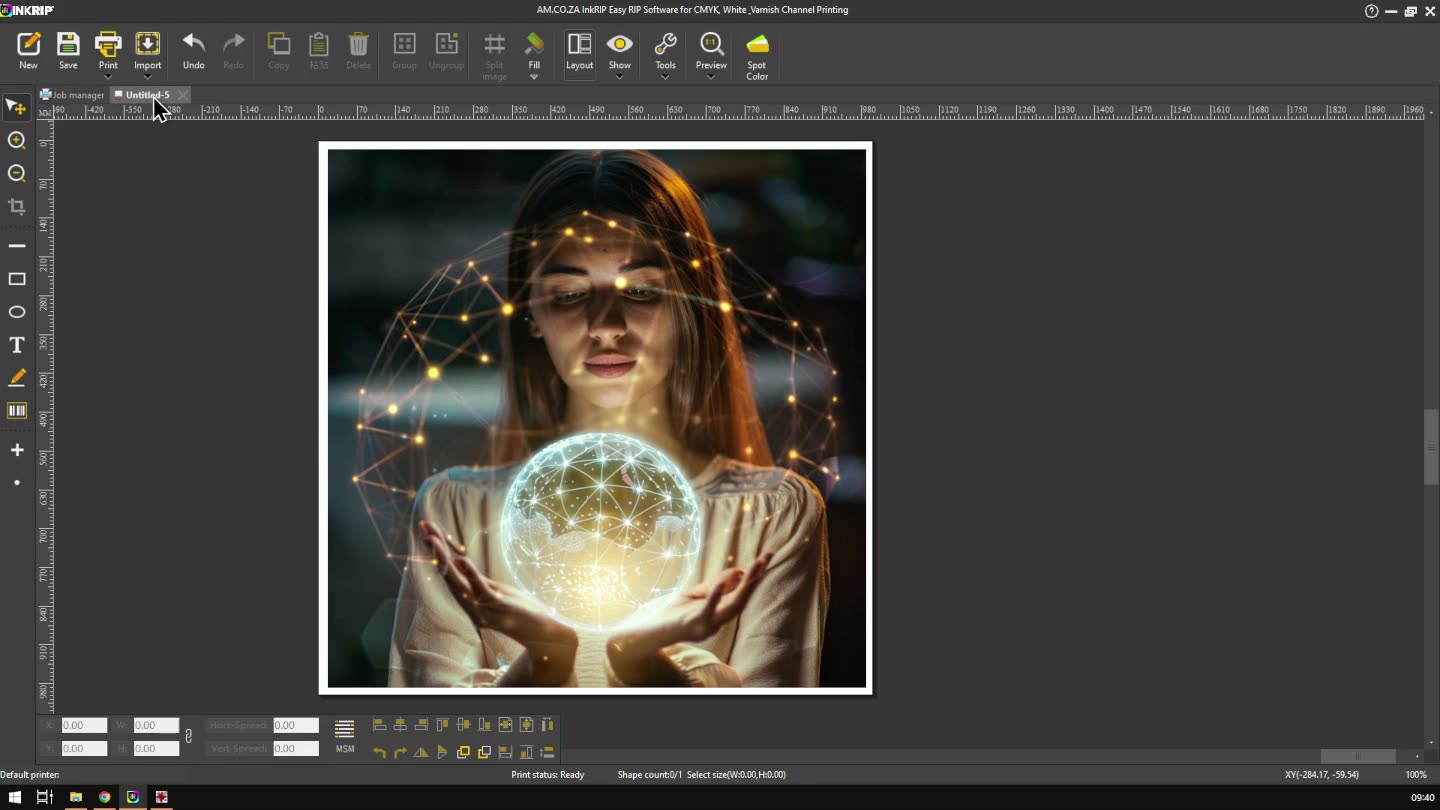This screenshot has width=1440, height=810.
Task: Choose the Rectangle shape tool
Action: click(x=17, y=279)
